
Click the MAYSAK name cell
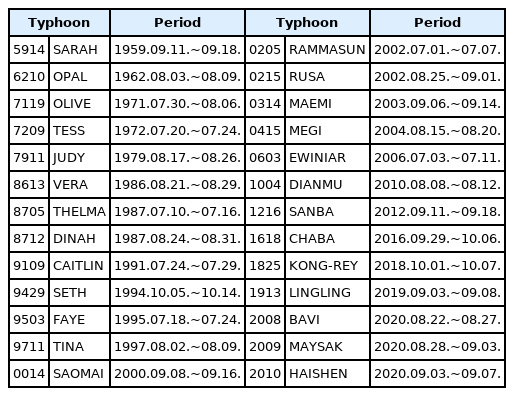click(x=327, y=347)
